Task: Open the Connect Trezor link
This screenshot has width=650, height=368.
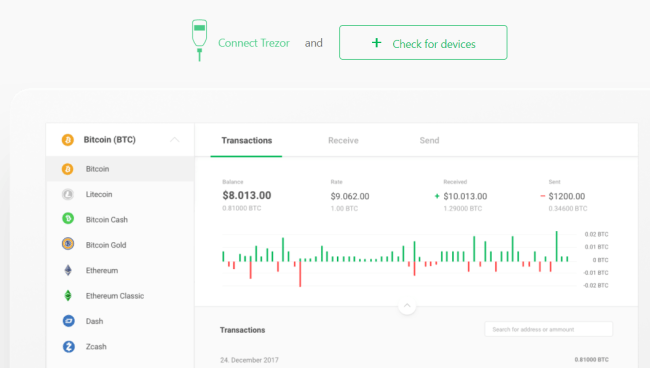Action: click(254, 43)
